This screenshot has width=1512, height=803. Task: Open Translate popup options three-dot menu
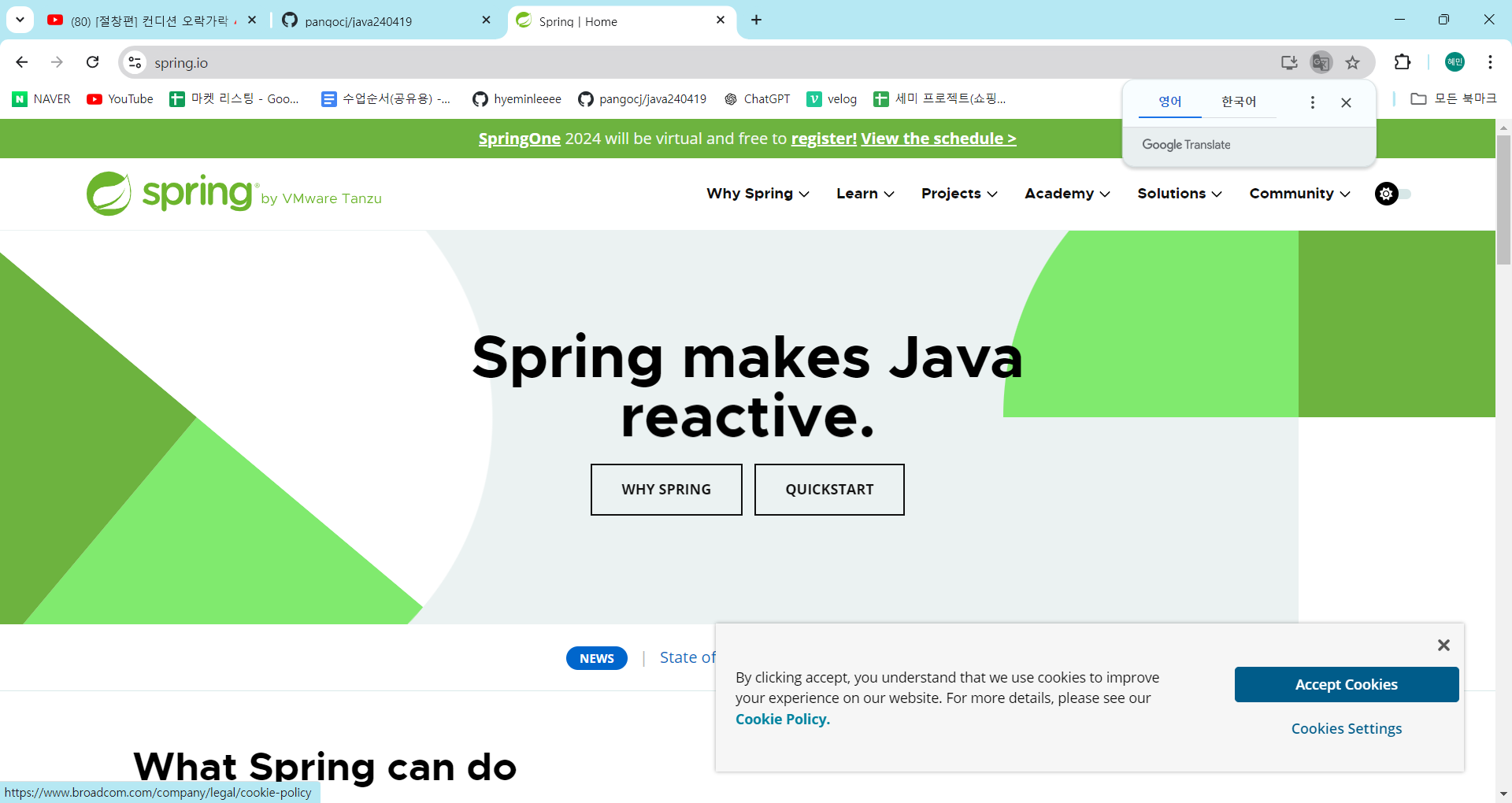point(1312,102)
